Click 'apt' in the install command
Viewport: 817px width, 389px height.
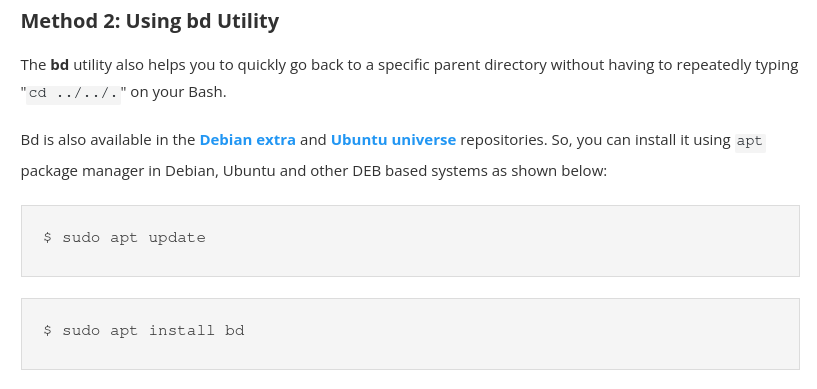pyautogui.click(x=124, y=332)
